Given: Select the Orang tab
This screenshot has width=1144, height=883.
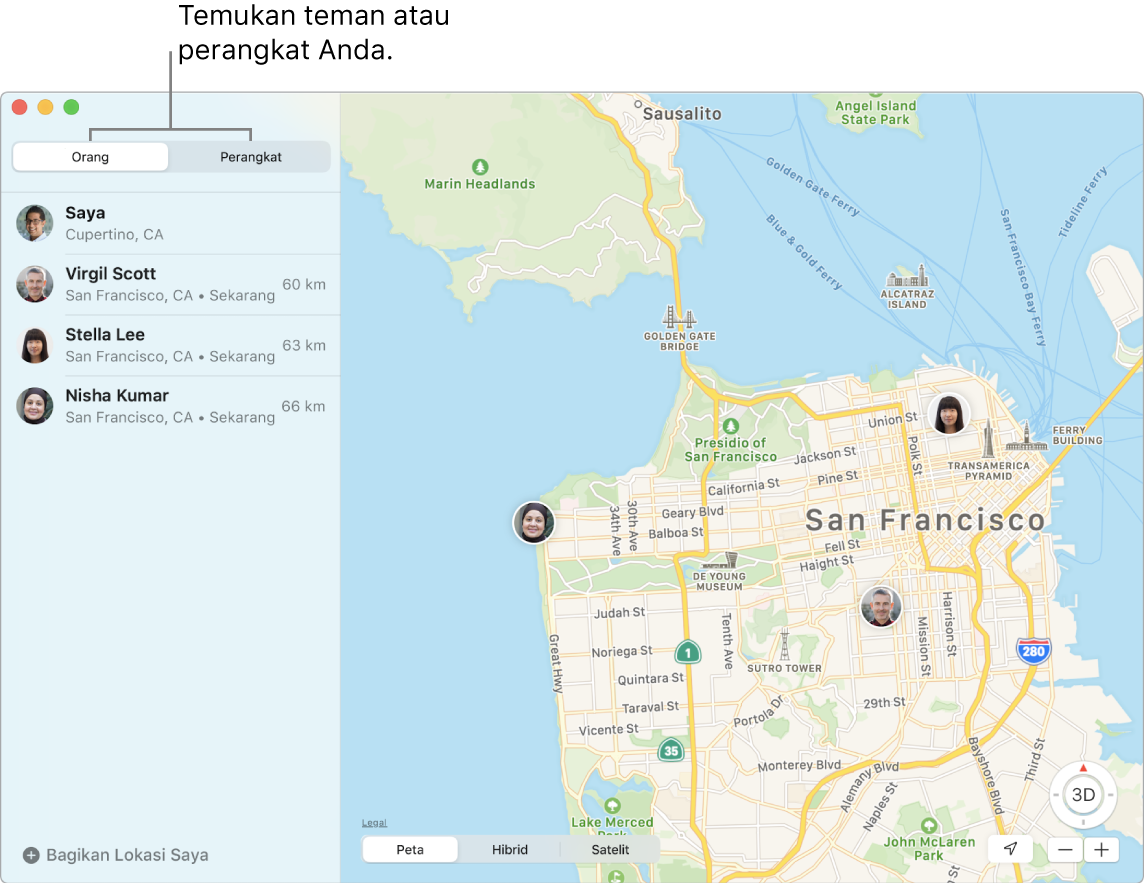Looking at the screenshot, I should point(90,157).
